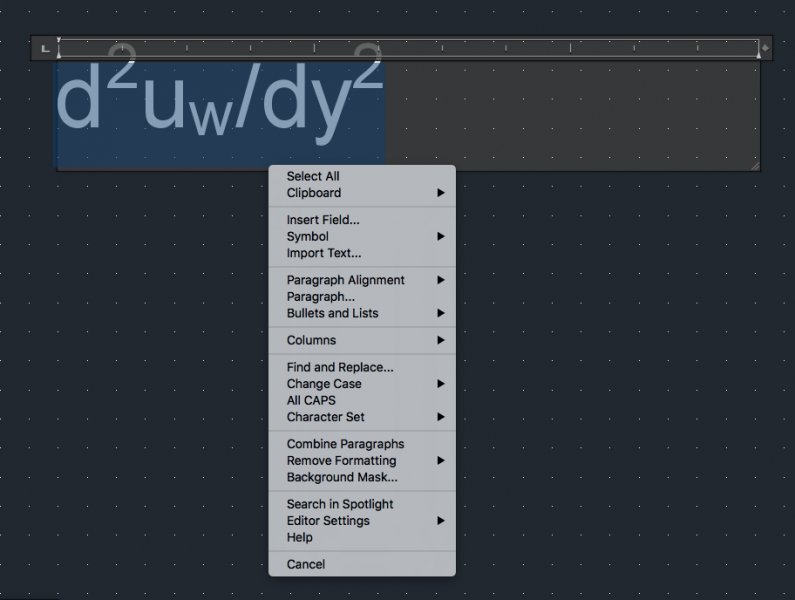Screen dimensions: 795x600
Task: Click the right indent marker on ruler
Action: point(759,54)
